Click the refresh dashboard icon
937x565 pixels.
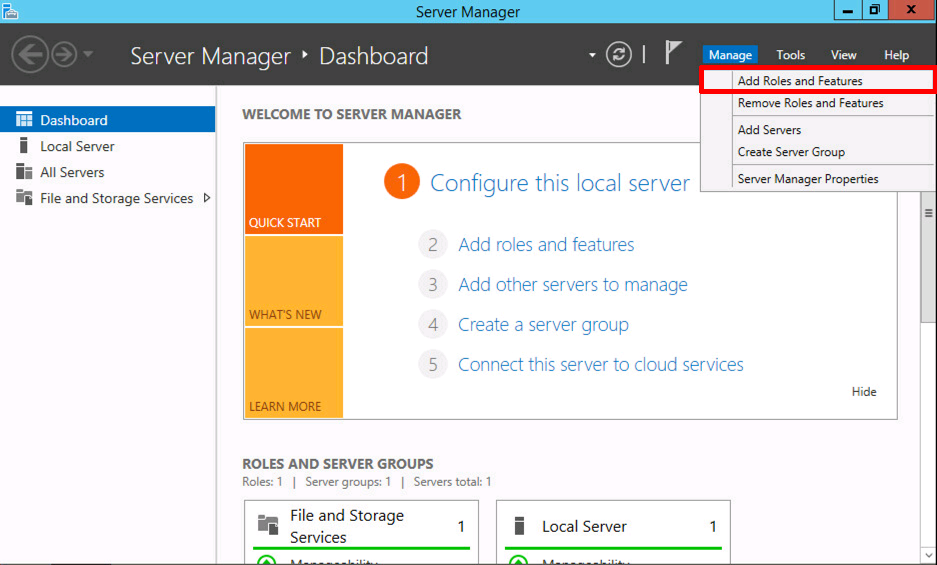tap(618, 54)
